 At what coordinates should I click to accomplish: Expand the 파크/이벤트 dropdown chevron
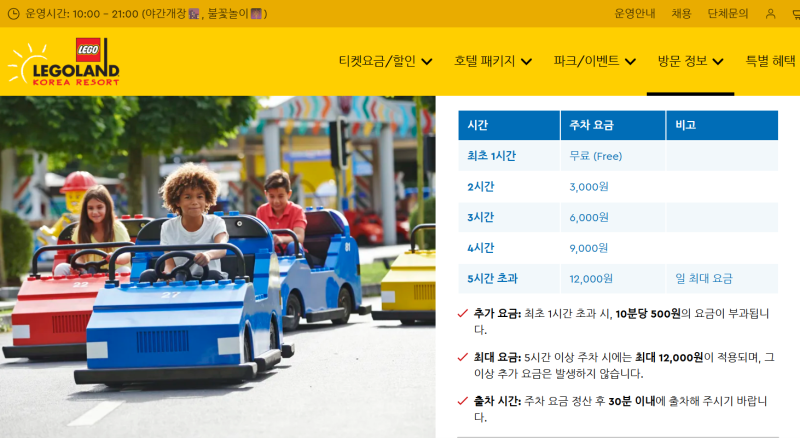pos(631,62)
